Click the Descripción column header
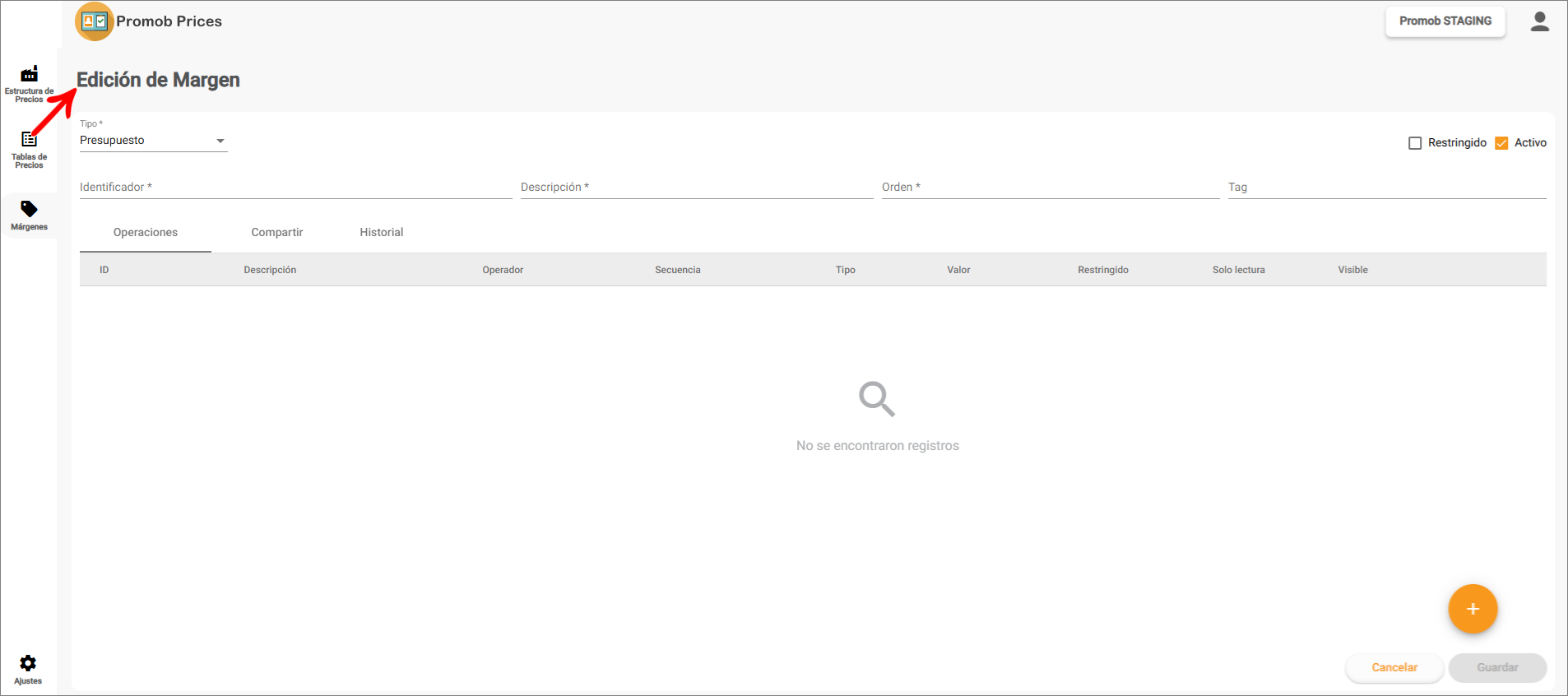The height and width of the screenshot is (696, 1568). click(270, 270)
